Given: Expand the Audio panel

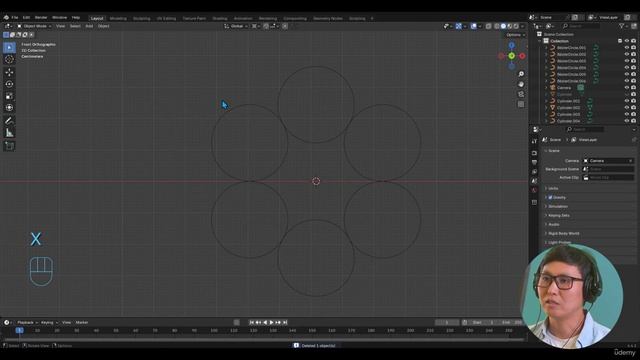Looking at the screenshot, I should tap(553, 224).
